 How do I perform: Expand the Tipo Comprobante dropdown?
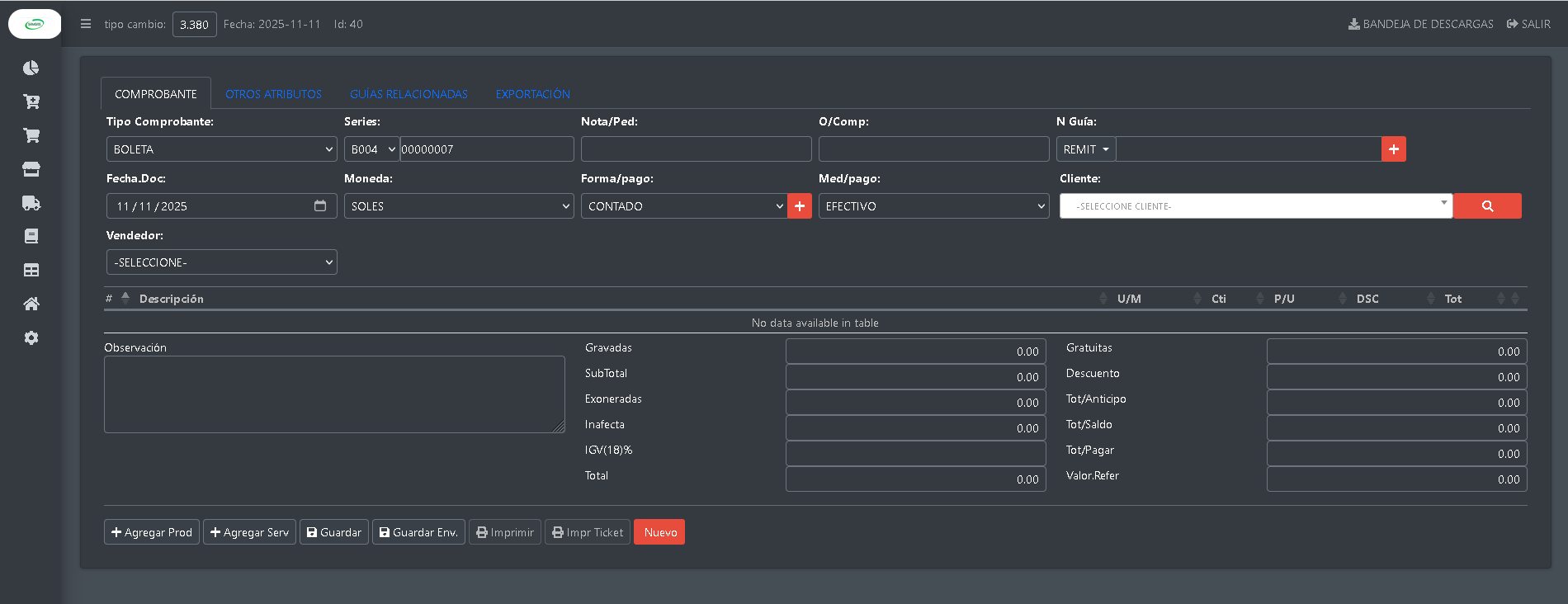point(221,149)
